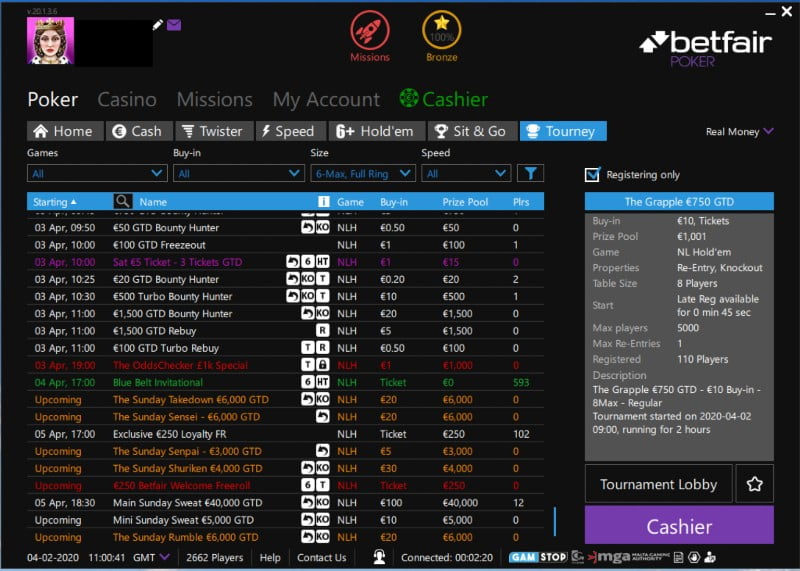Sort by Prize Pool column header
The image size is (800, 571).
click(465, 202)
